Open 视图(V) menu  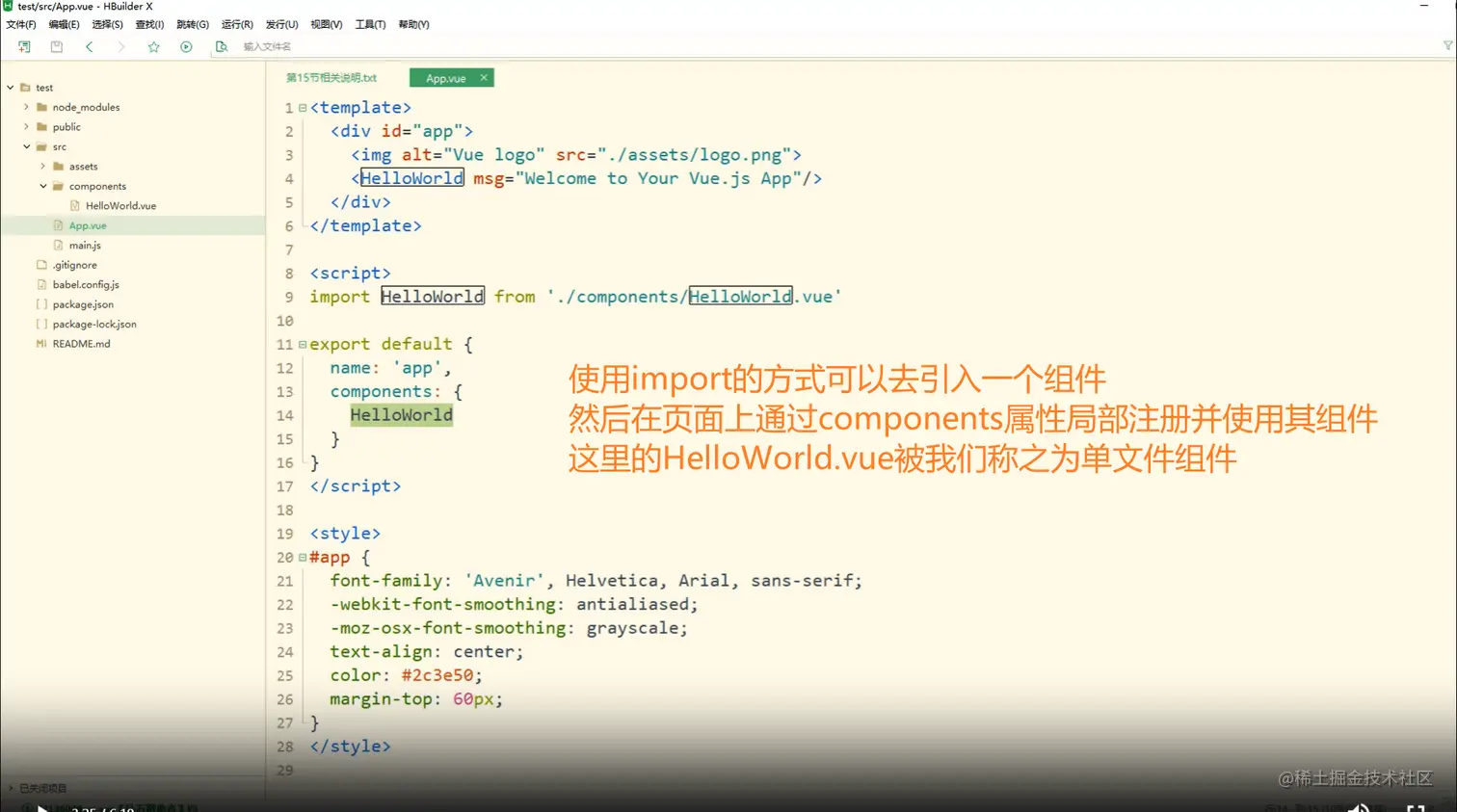pos(327,24)
